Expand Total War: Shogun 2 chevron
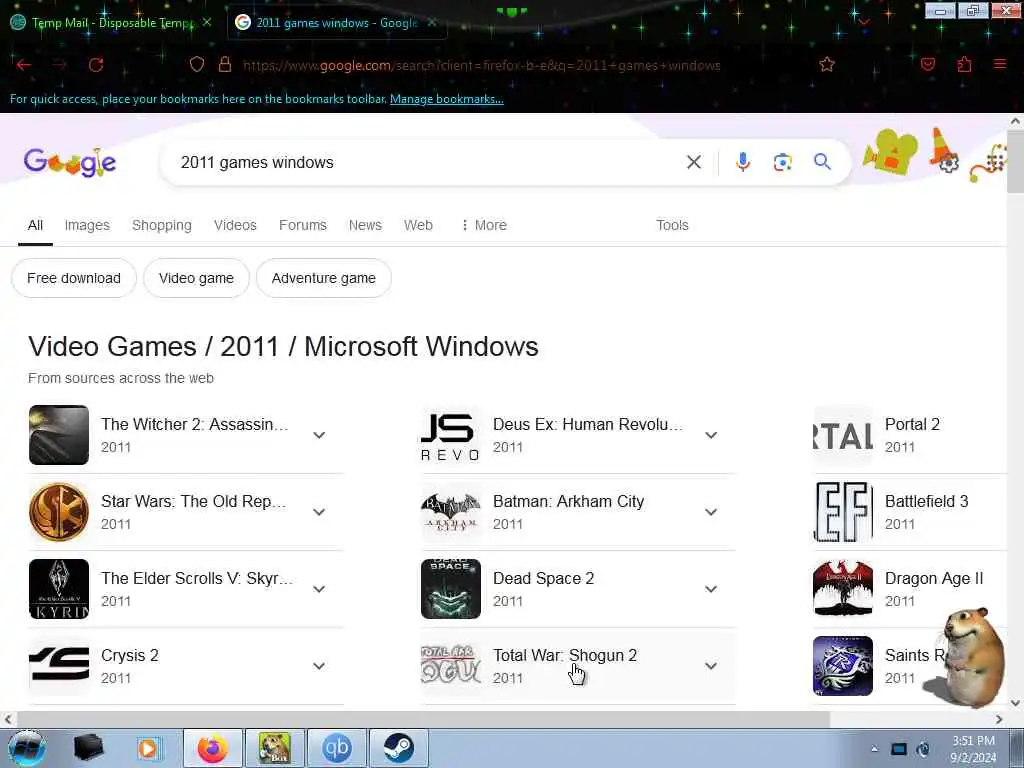Screen dimensions: 1024x768 [x=711, y=666]
